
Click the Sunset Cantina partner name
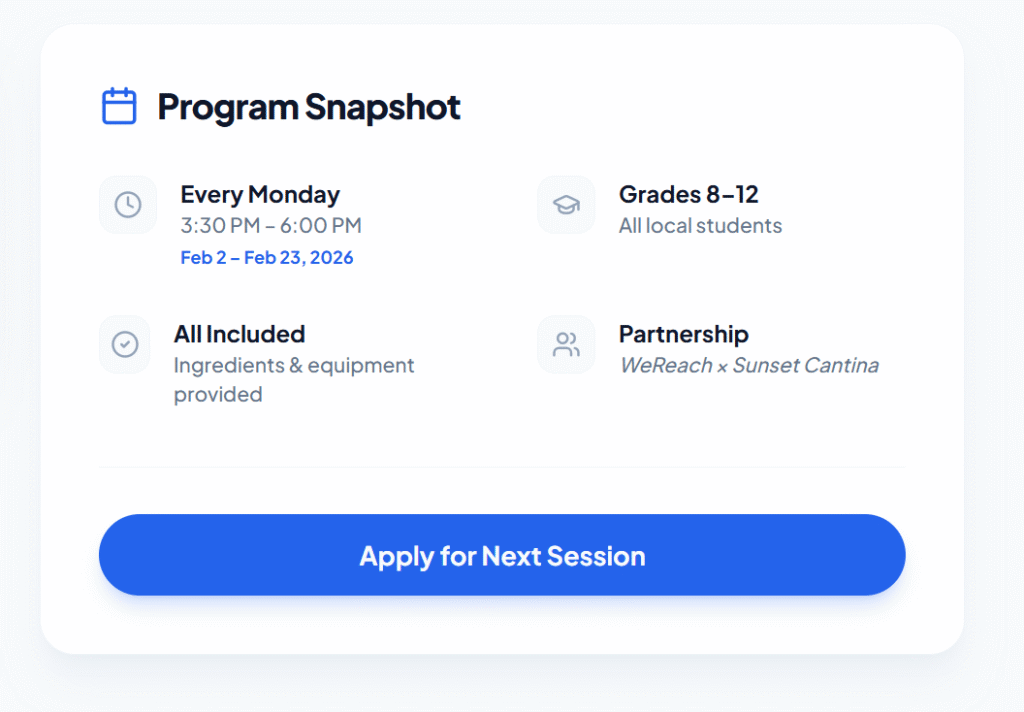pyautogui.click(x=806, y=366)
